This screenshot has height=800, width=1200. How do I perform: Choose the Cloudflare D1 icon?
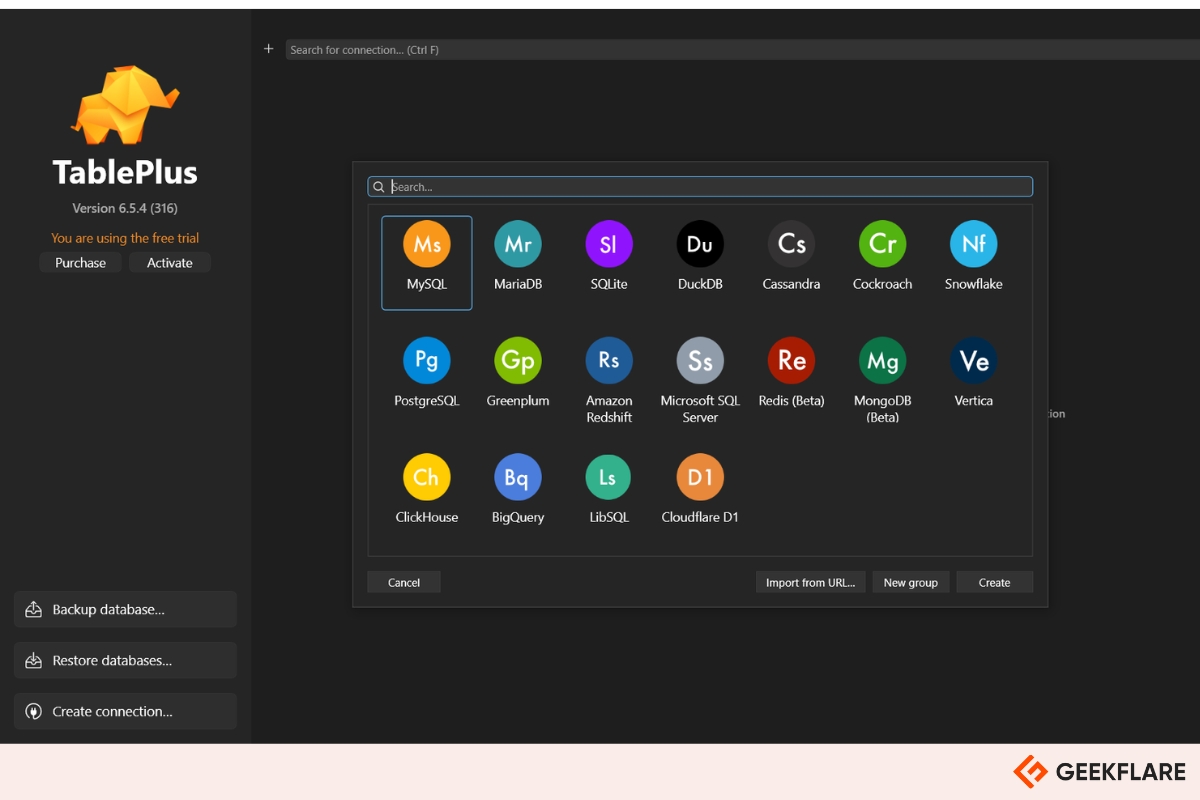(700, 478)
